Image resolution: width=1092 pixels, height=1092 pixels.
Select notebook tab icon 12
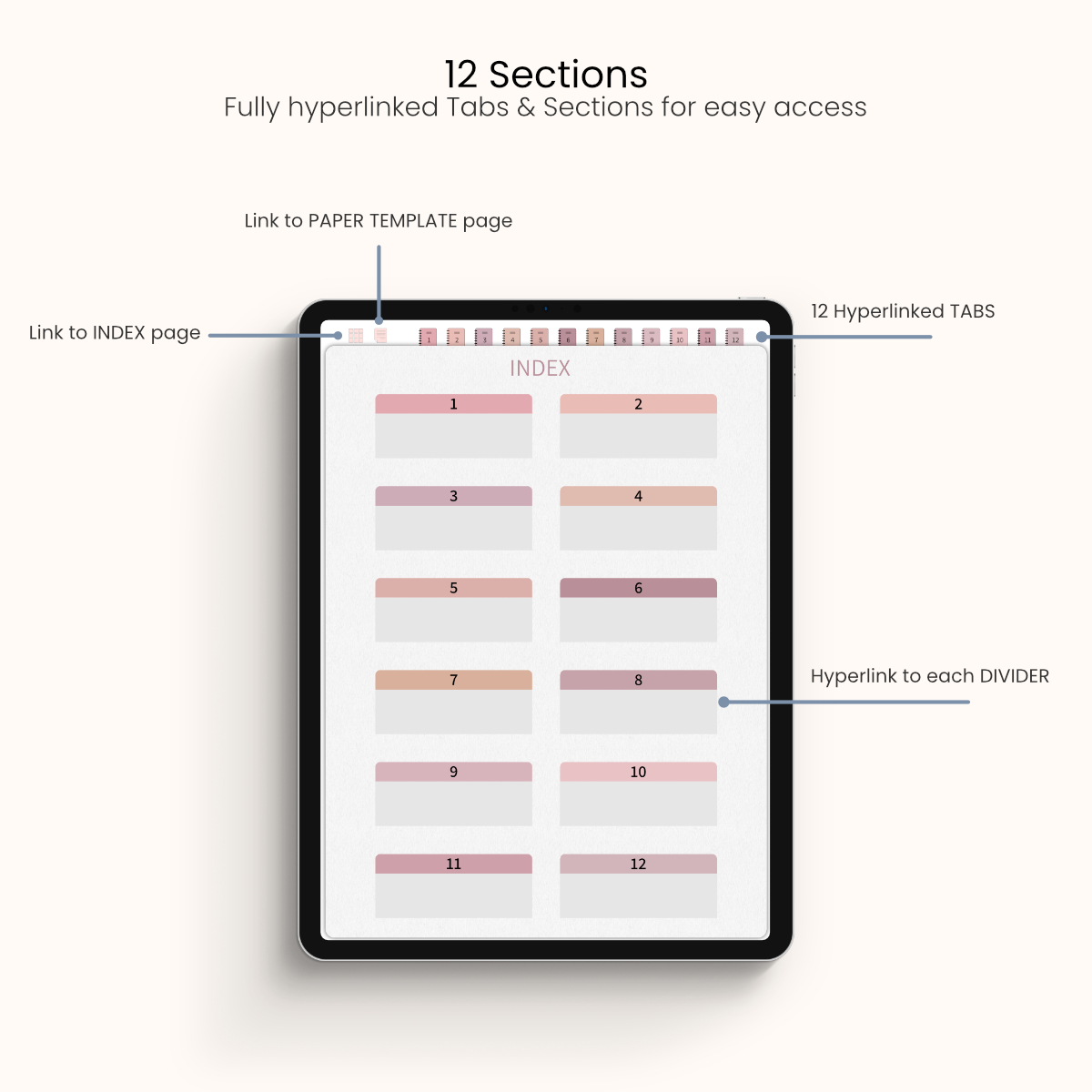point(734,337)
